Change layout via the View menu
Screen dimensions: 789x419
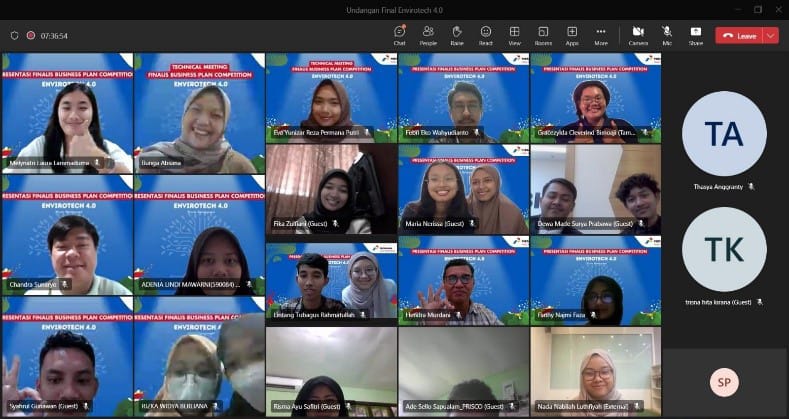click(514, 35)
